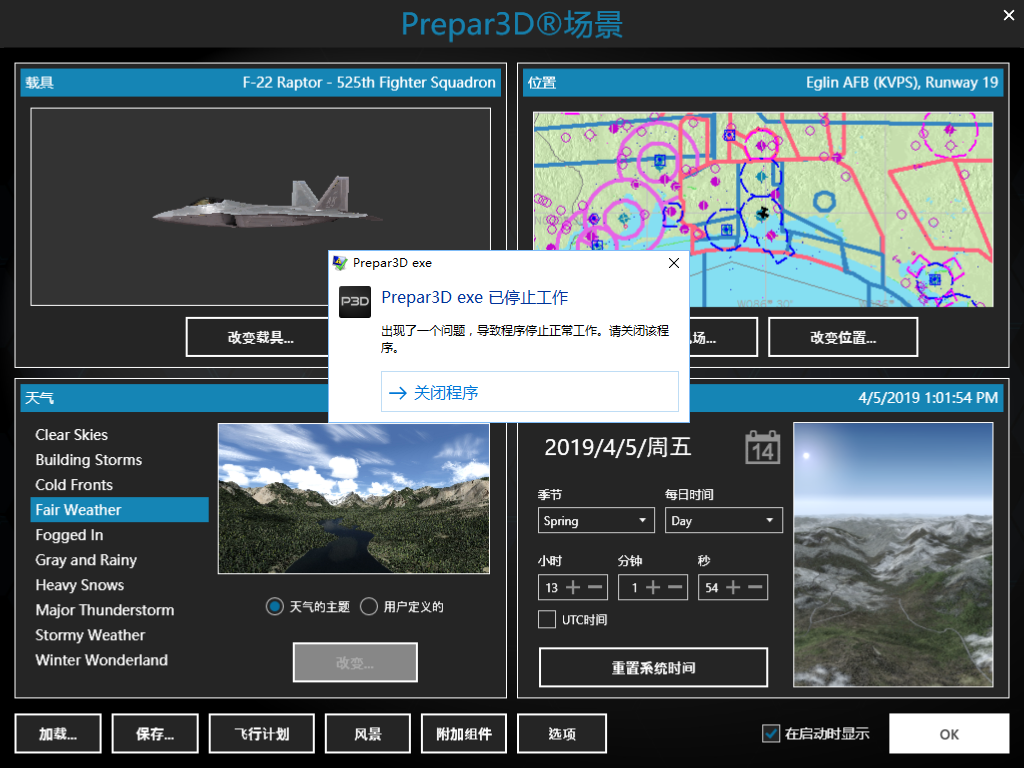This screenshot has width=1024, height=768.
Task: Click the time-of-day terrain preview image
Action: [x=893, y=554]
